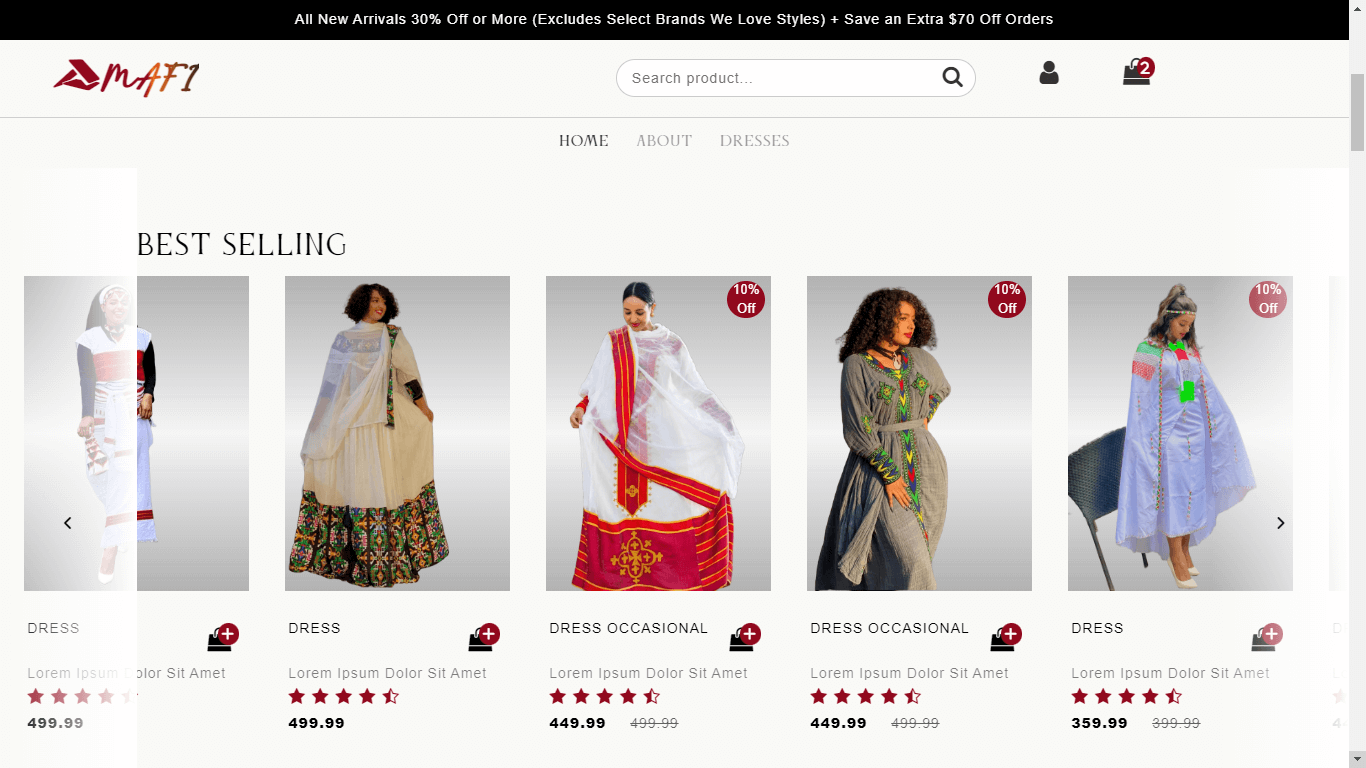This screenshot has width=1366, height=768.
Task: Click the star rating under the 359.99 dress
Action: (x=1126, y=697)
